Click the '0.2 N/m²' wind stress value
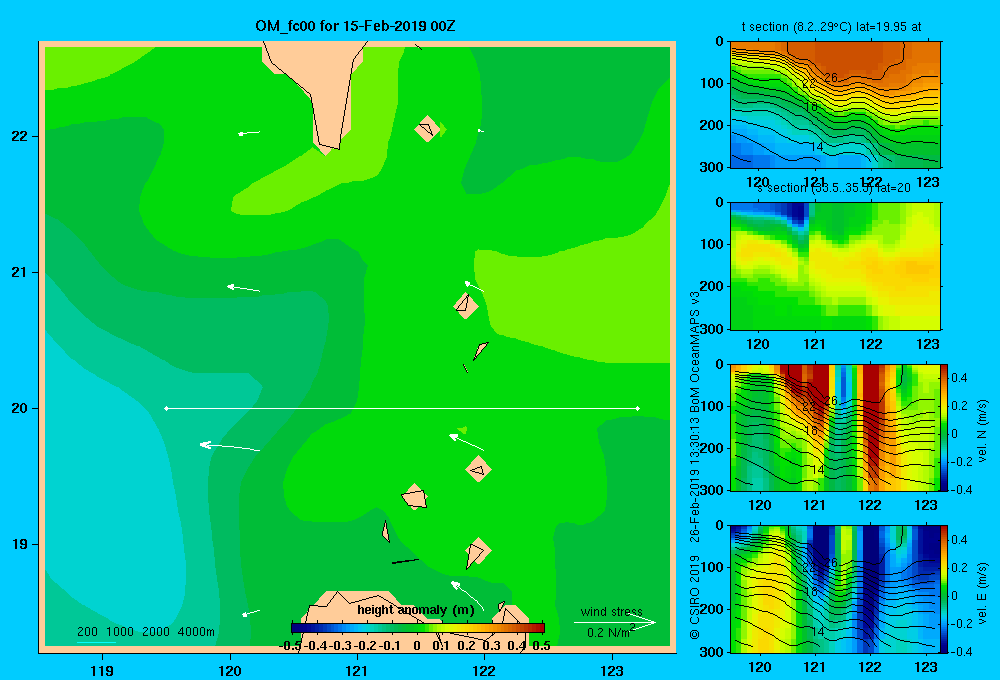1000x680 pixels. click(x=611, y=632)
